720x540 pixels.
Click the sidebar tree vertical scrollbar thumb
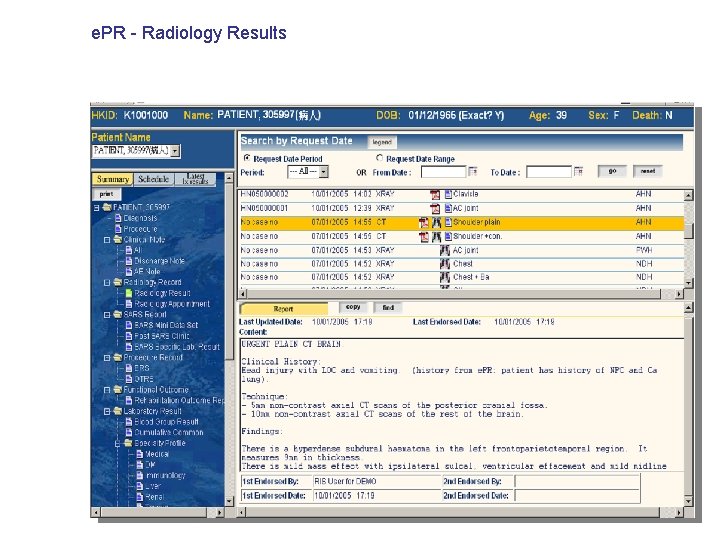click(229, 271)
